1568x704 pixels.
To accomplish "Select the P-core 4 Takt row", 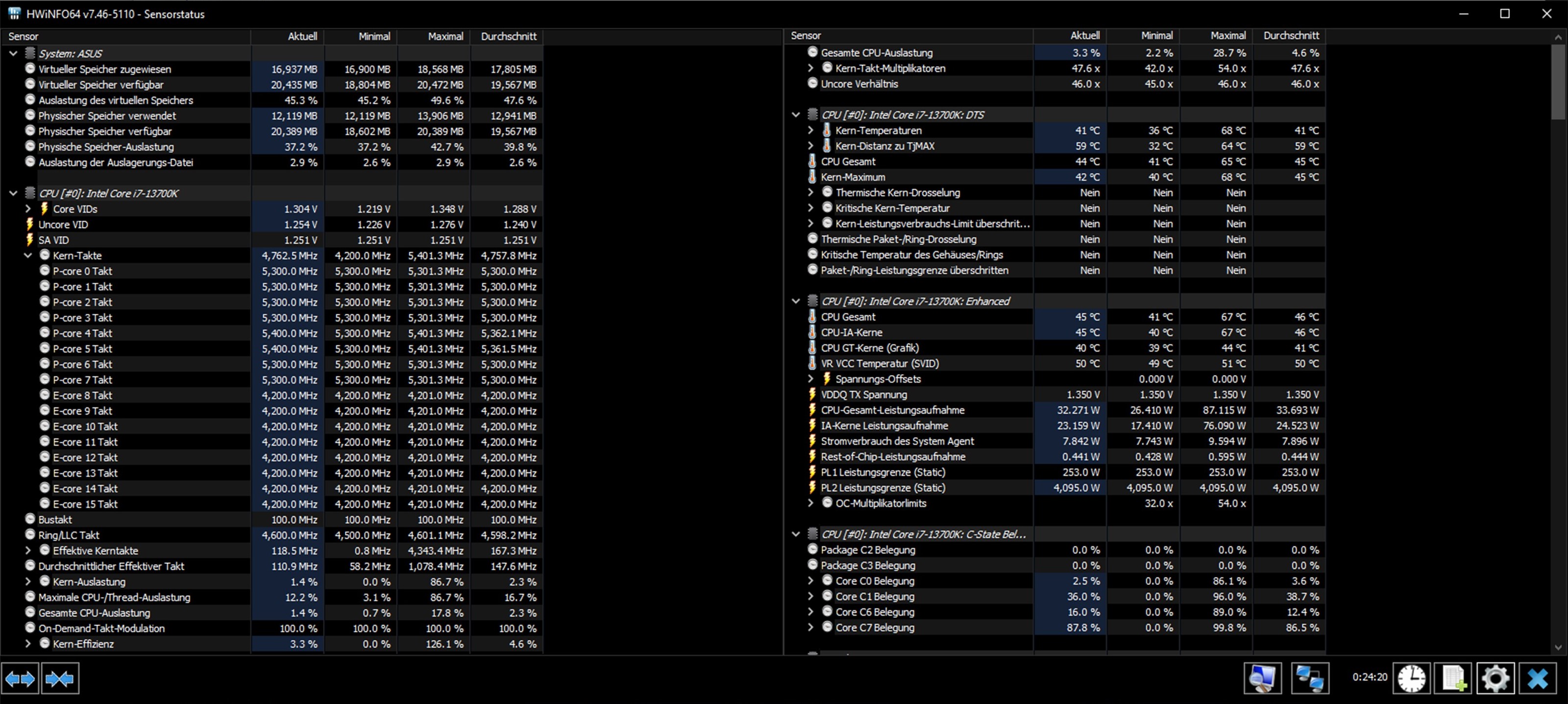I will pyautogui.click(x=272, y=333).
